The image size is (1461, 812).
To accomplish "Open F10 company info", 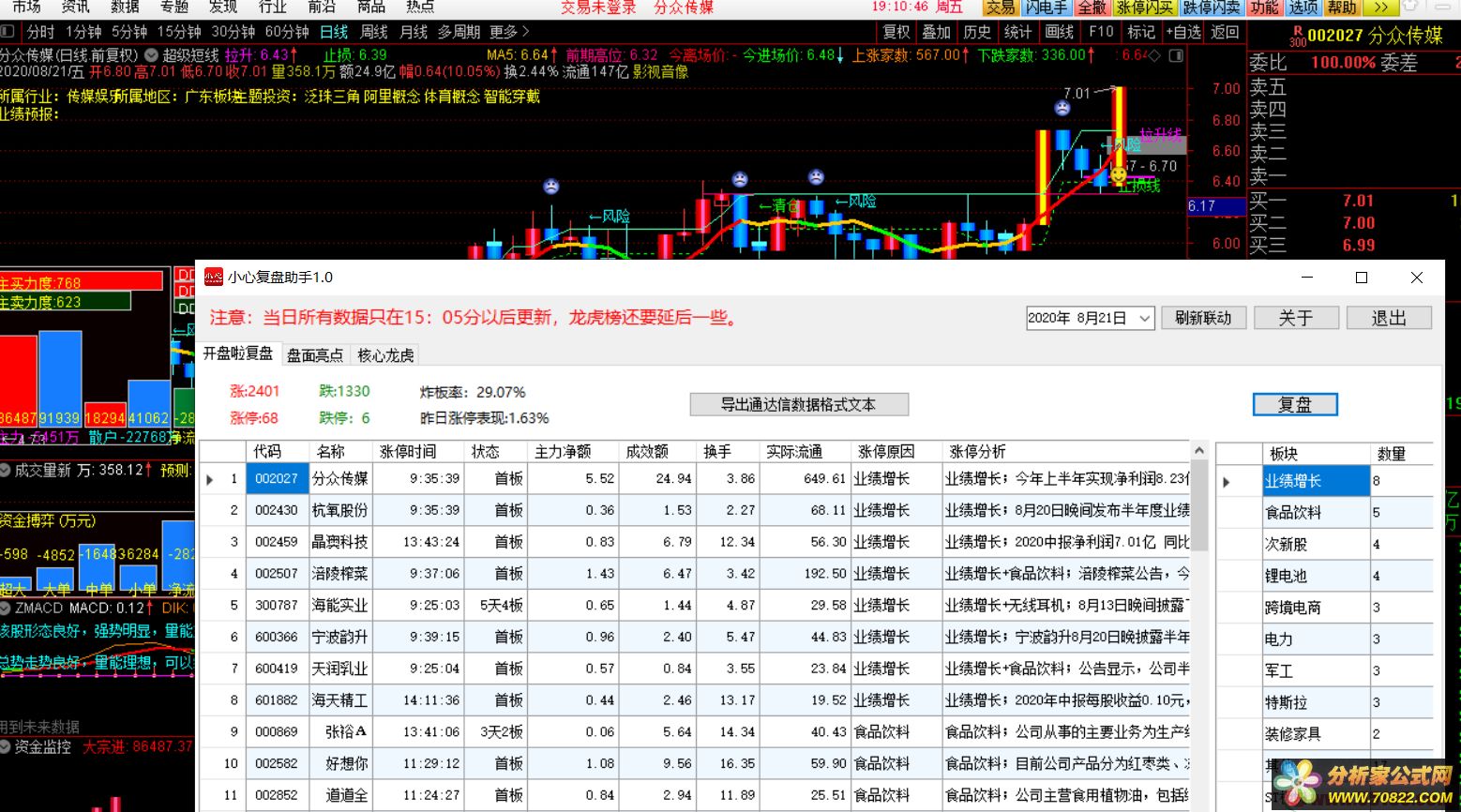I will pyautogui.click(x=1101, y=32).
